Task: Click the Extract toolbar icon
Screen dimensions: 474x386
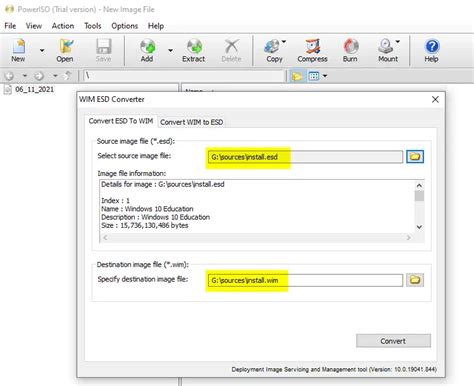Action: (194, 50)
